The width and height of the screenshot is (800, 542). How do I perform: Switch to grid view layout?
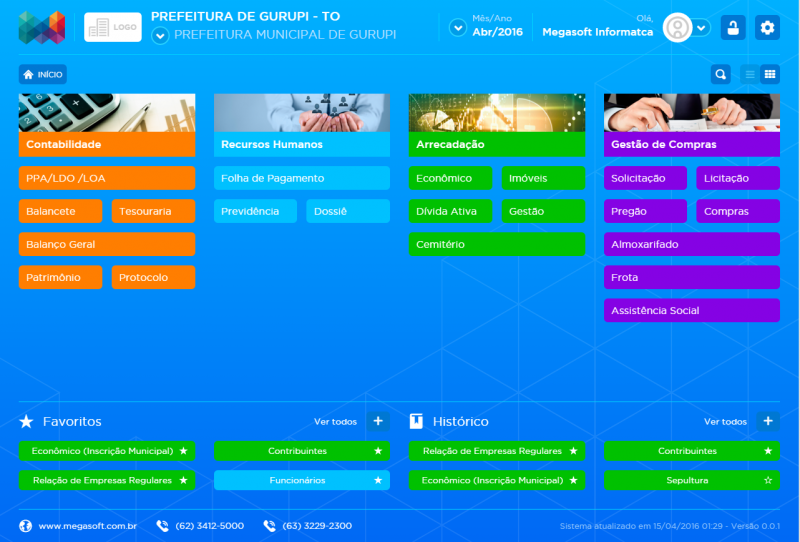coord(770,74)
